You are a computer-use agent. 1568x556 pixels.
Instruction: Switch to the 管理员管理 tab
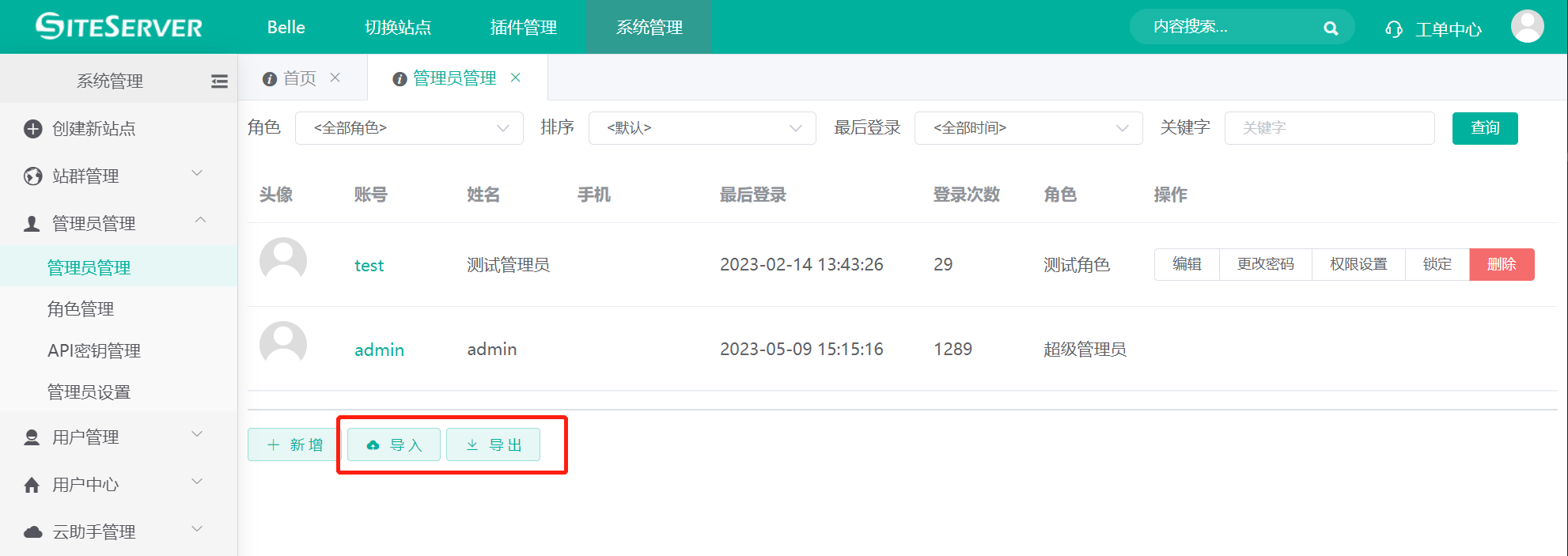[x=455, y=78]
